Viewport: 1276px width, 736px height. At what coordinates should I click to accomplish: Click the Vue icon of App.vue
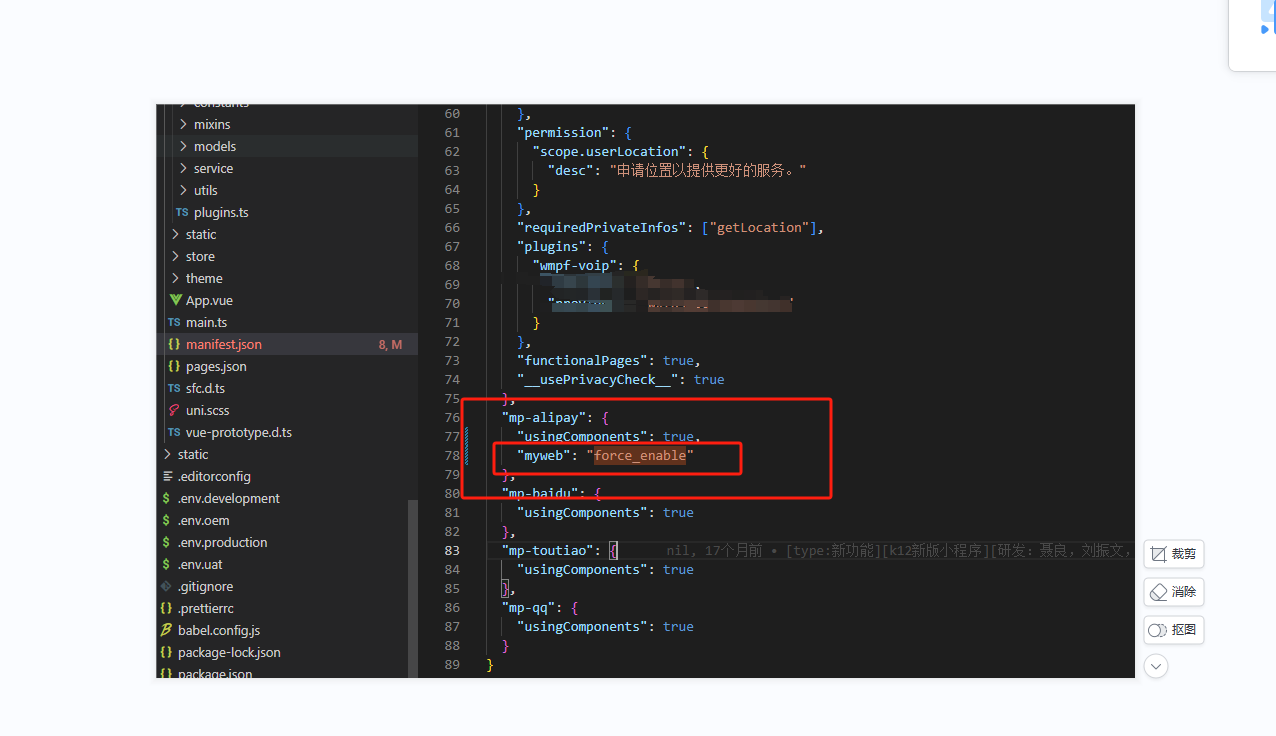[x=175, y=300]
